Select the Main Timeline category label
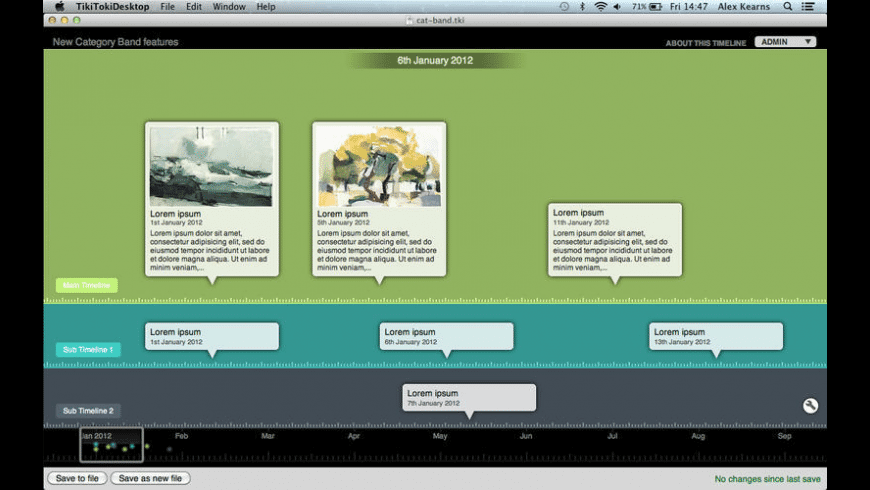The height and width of the screenshot is (490, 870). [87, 285]
